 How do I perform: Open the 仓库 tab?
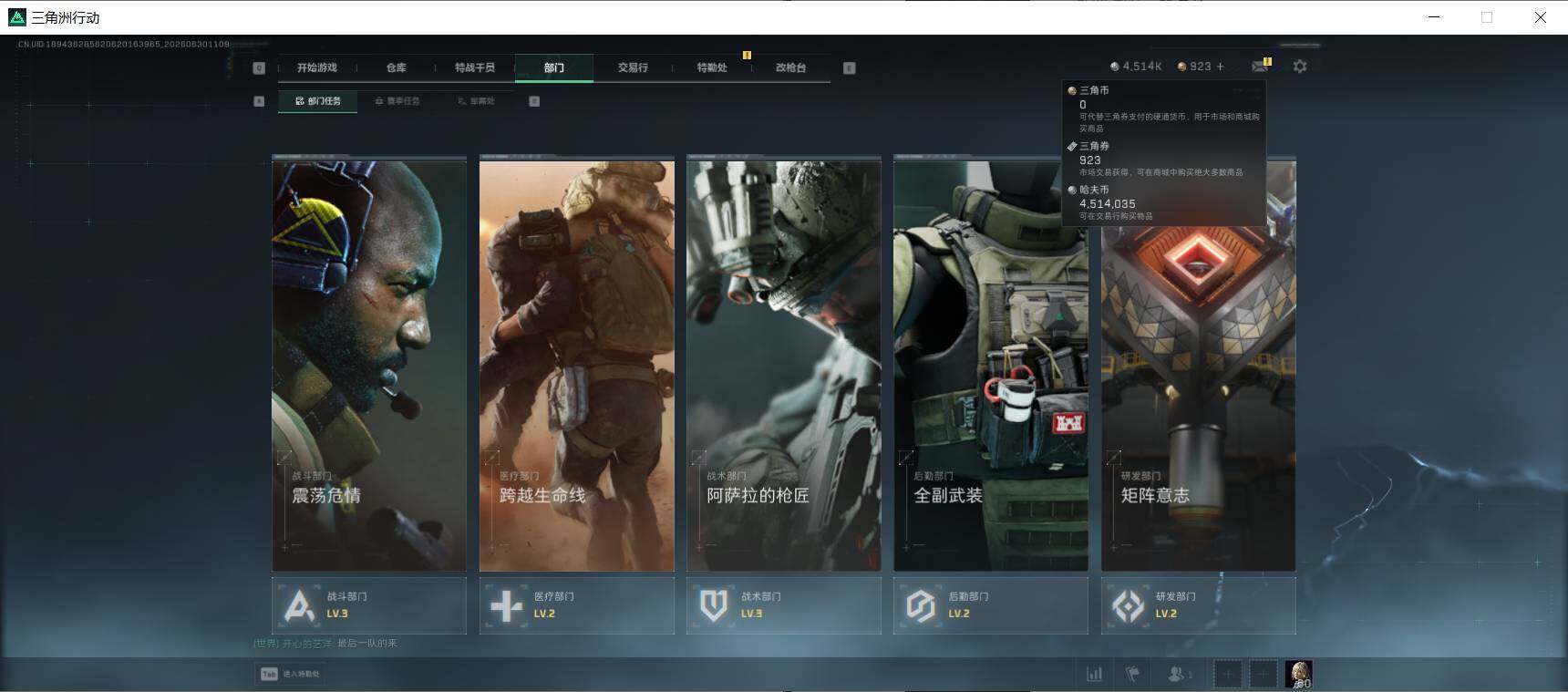(397, 67)
